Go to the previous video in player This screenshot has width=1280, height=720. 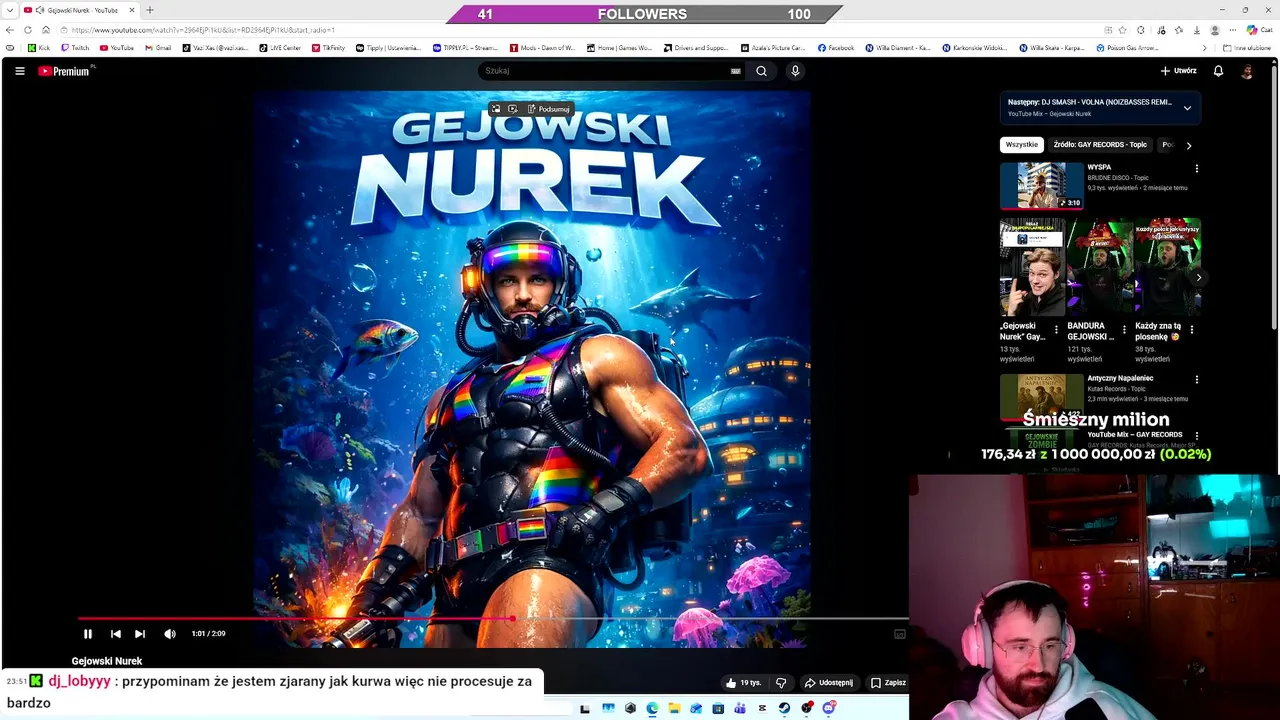pos(115,634)
